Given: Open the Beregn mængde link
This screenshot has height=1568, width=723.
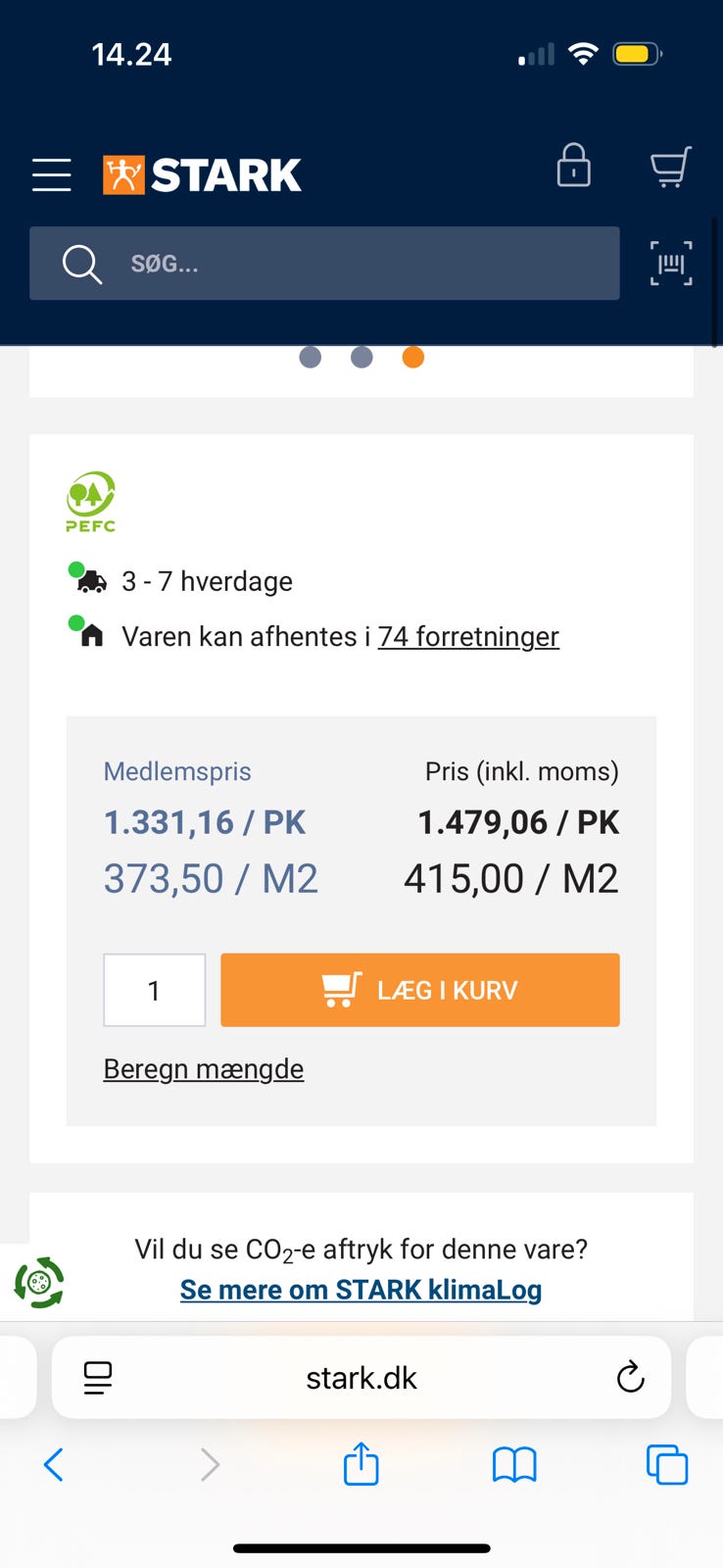Looking at the screenshot, I should click(204, 1068).
